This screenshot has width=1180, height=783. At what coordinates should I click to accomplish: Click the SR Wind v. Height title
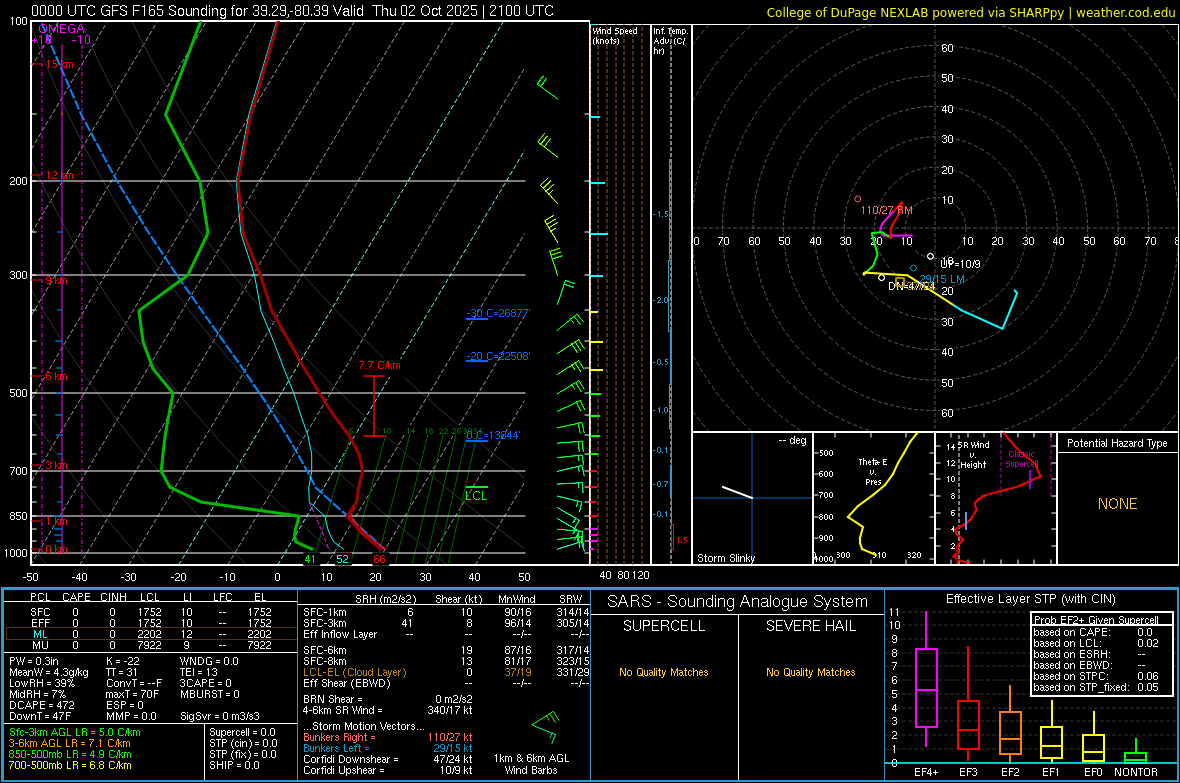(x=973, y=455)
